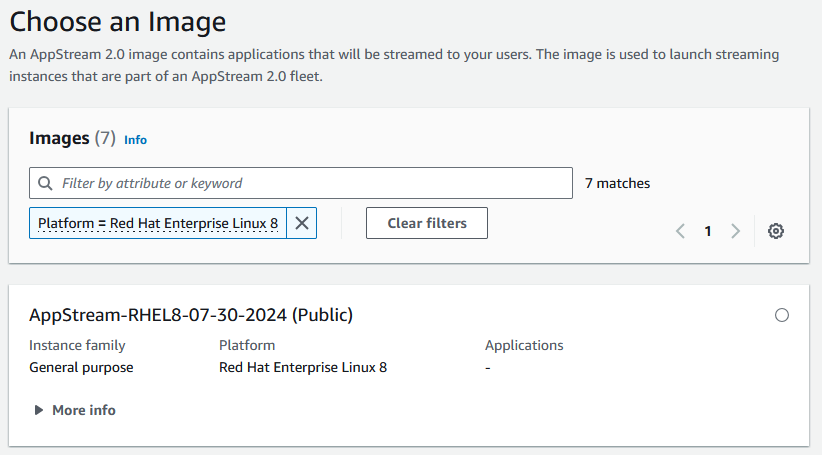Screen dimensions: 822x455
Task: Click the AppStream-RHEL8-07-30-2024 (Public) title
Action: pos(191,315)
